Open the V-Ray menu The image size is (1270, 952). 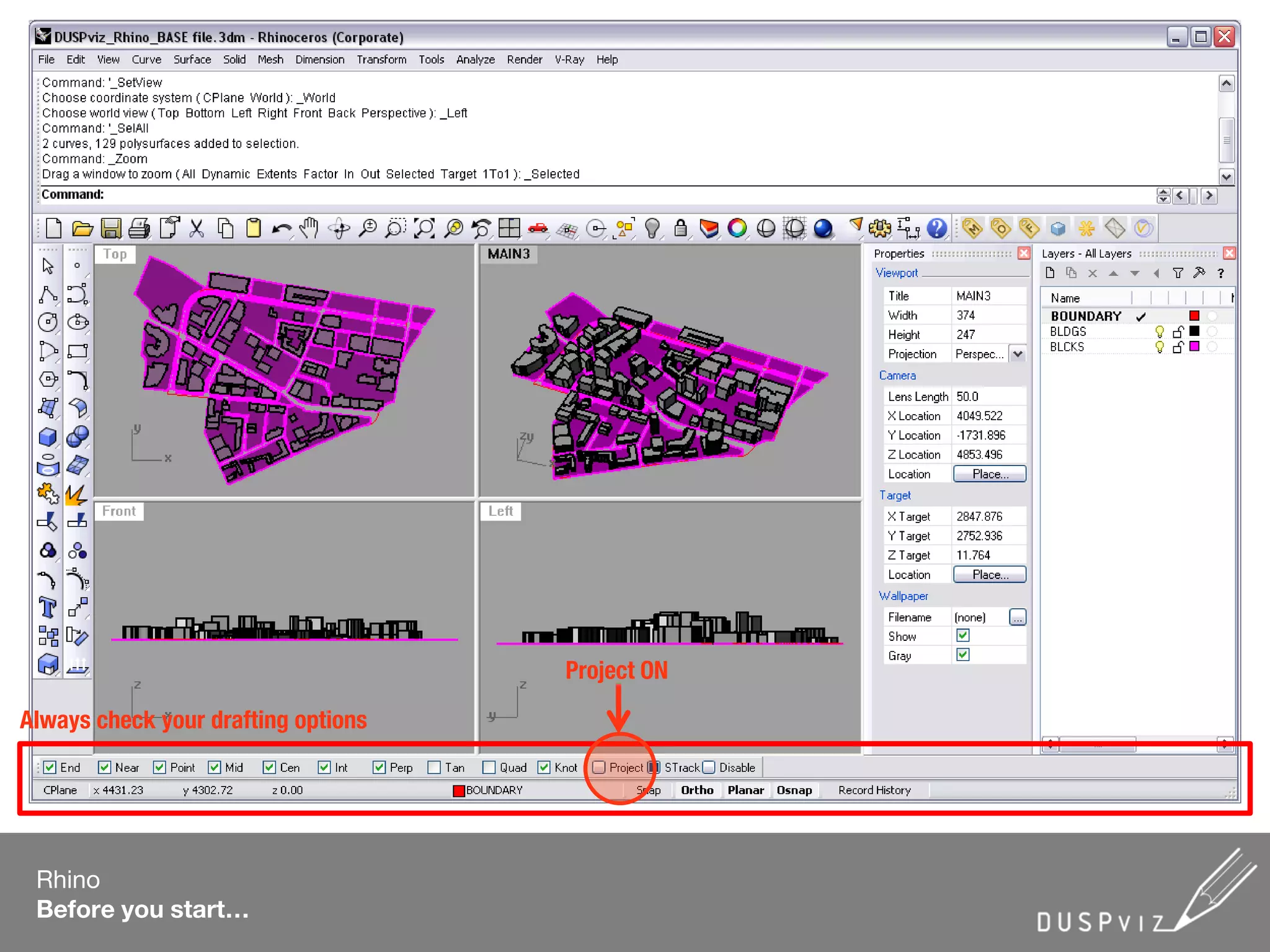pos(569,59)
